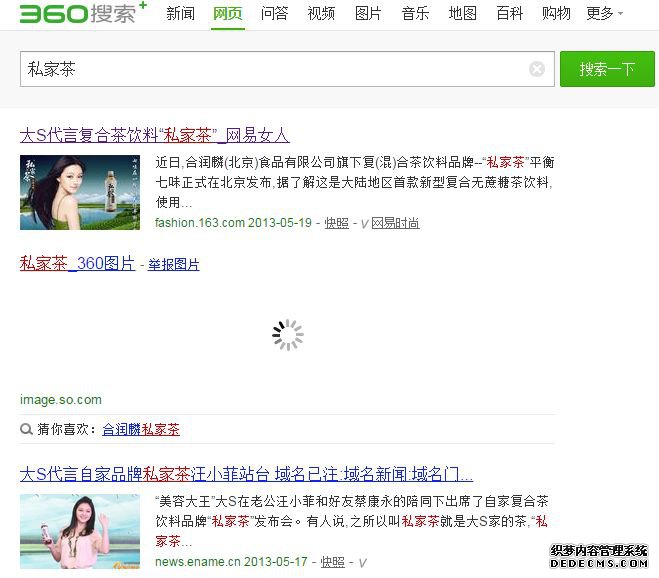Click the suggested search 合润麟私家茶
This screenshot has height=578, width=659.
[141, 429]
